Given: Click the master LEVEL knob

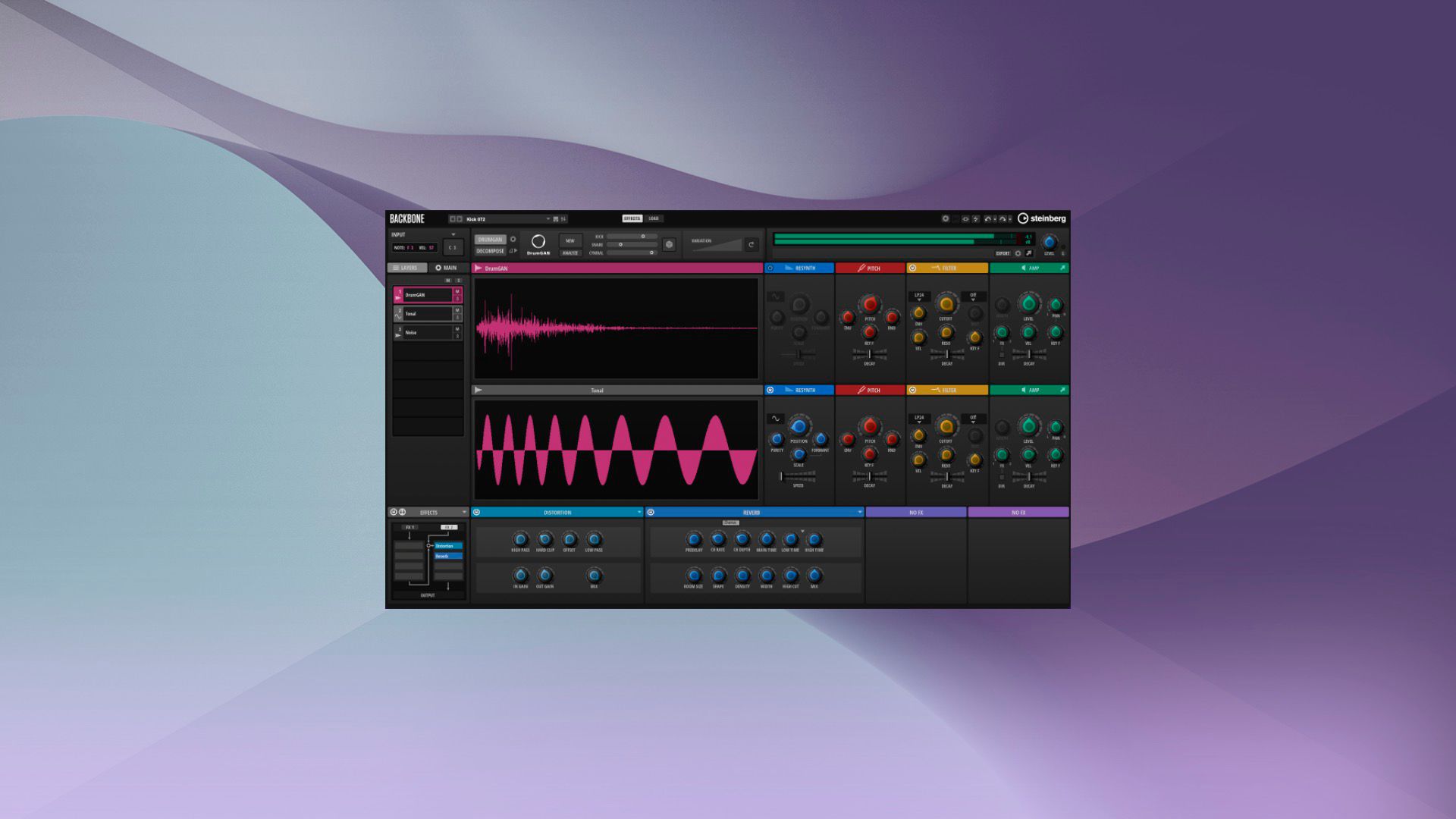Looking at the screenshot, I should [x=1050, y=242].
